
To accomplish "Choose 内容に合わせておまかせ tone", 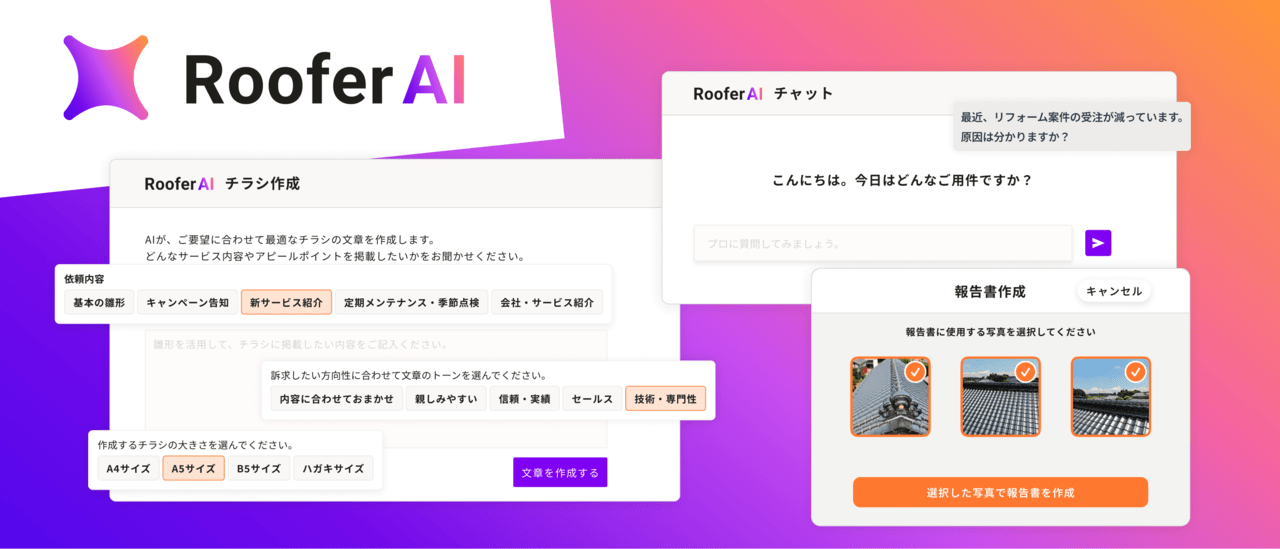I will pos(337,399).
